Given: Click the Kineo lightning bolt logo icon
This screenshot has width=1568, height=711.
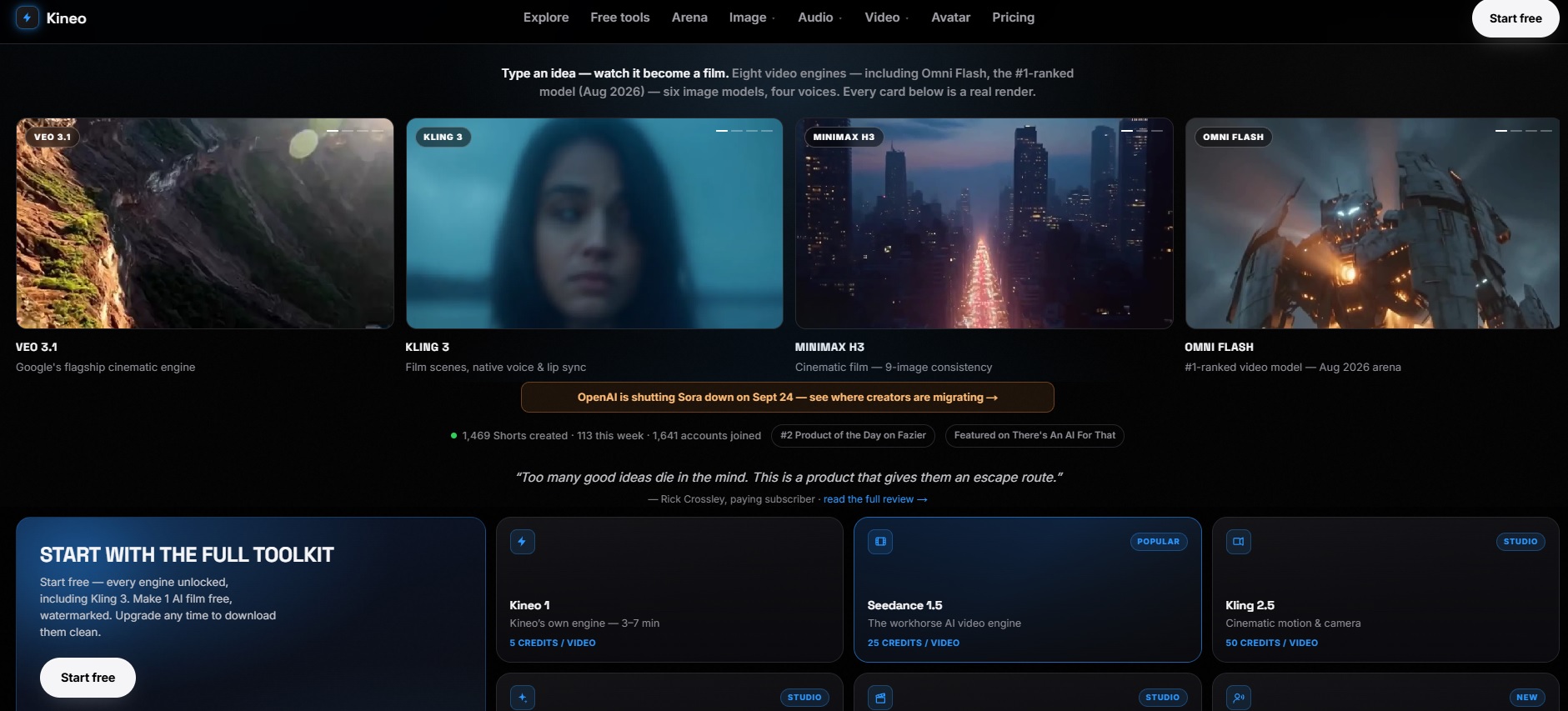Looking at the screenshot, I should (x=27, y=18).
